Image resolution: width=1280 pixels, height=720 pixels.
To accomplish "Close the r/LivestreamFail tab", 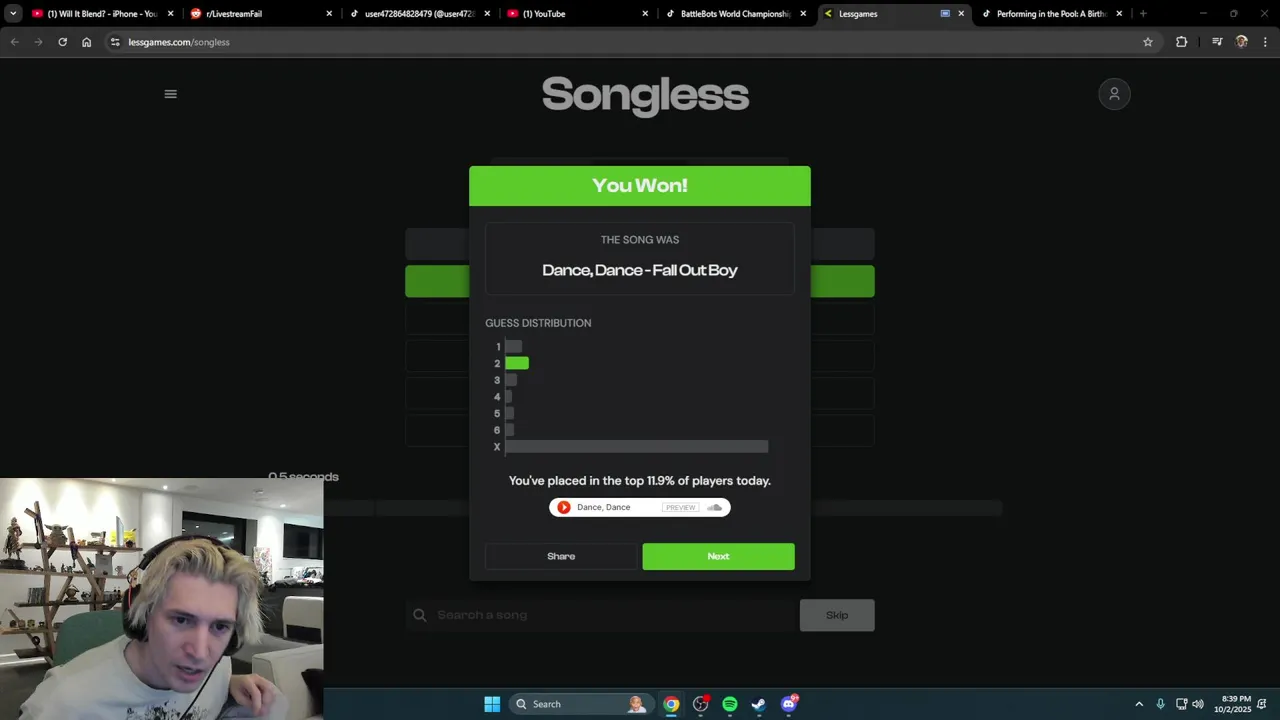I will tap(329, 14).
